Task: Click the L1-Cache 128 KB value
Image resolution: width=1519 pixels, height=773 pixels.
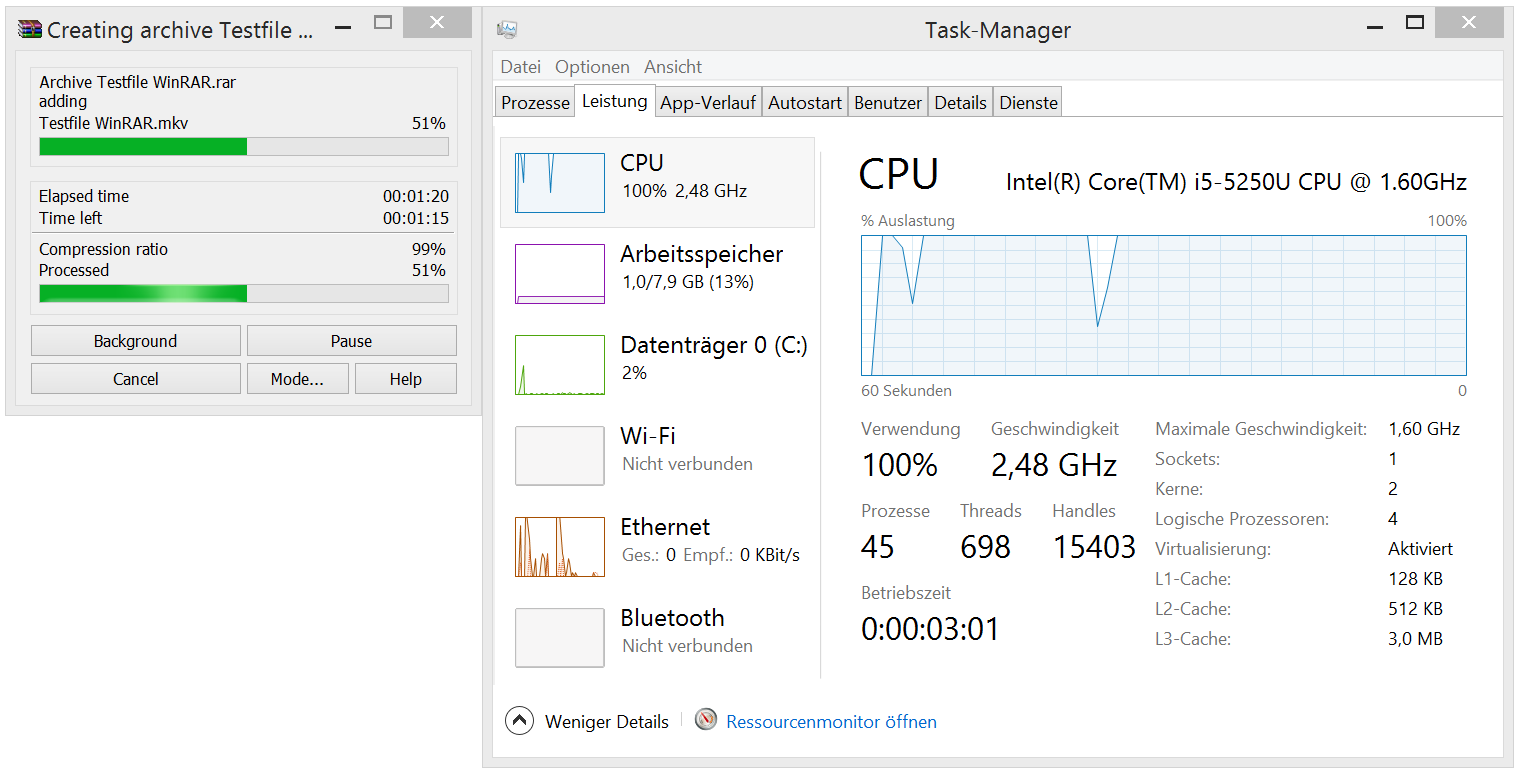Action: pyautogui.click(x=1415, y=579)
